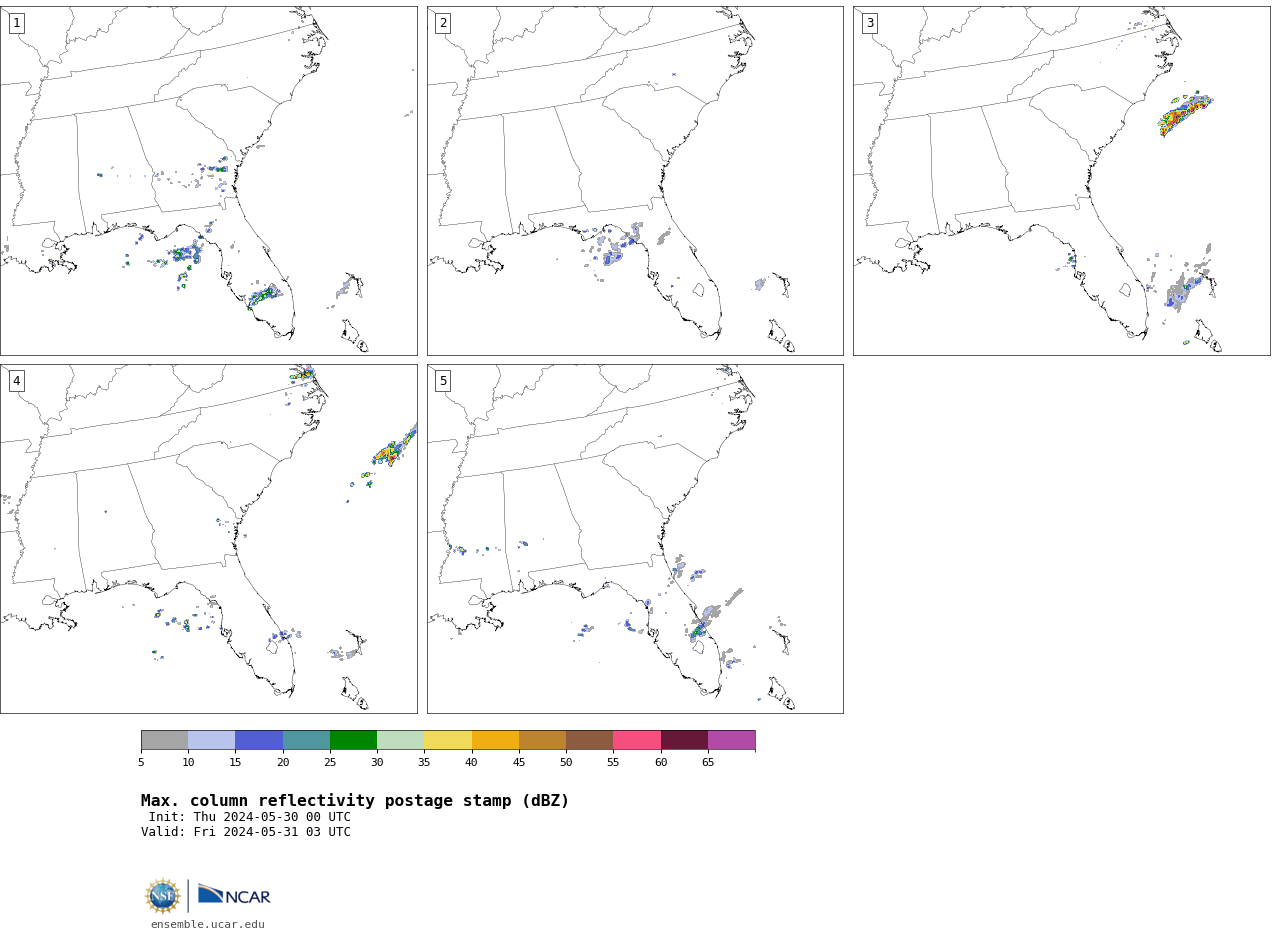Screen dimensions: 1280x936
Task: Click the panel number label 1
Action: coord(16,23)
